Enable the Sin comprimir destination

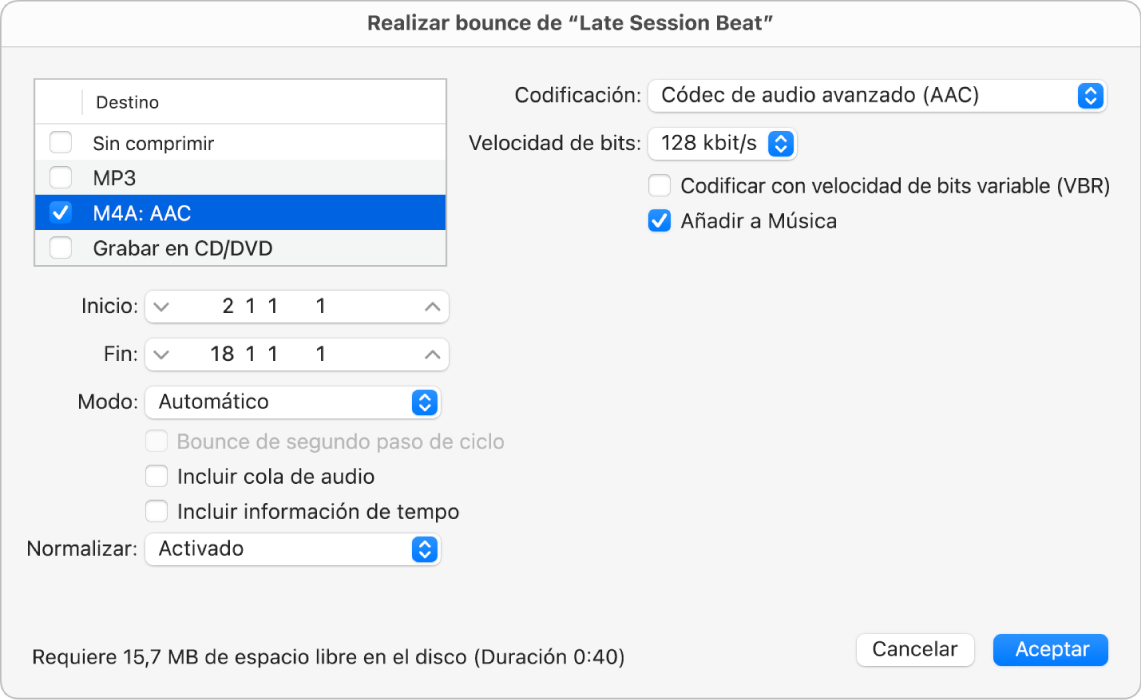[60, 142]
